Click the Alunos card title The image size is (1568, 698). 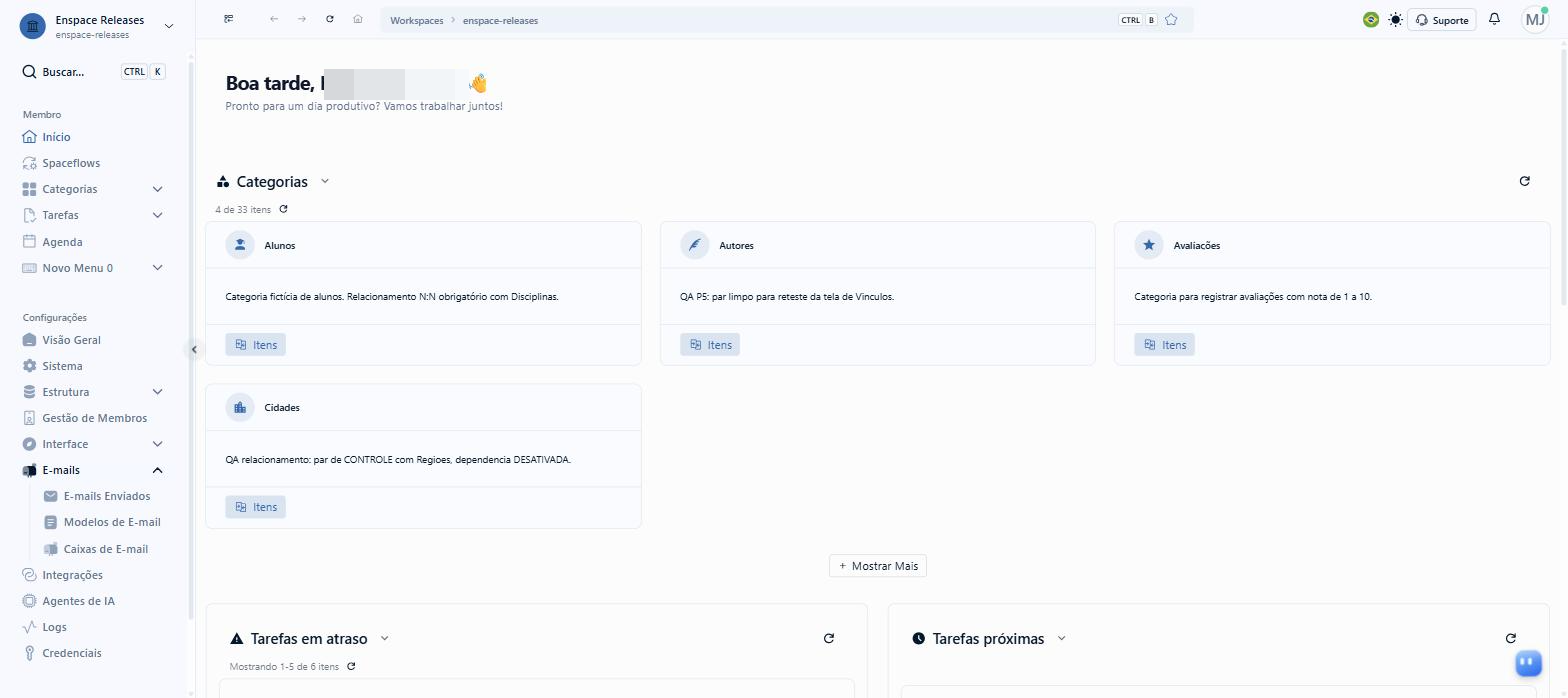pos(280,245)
